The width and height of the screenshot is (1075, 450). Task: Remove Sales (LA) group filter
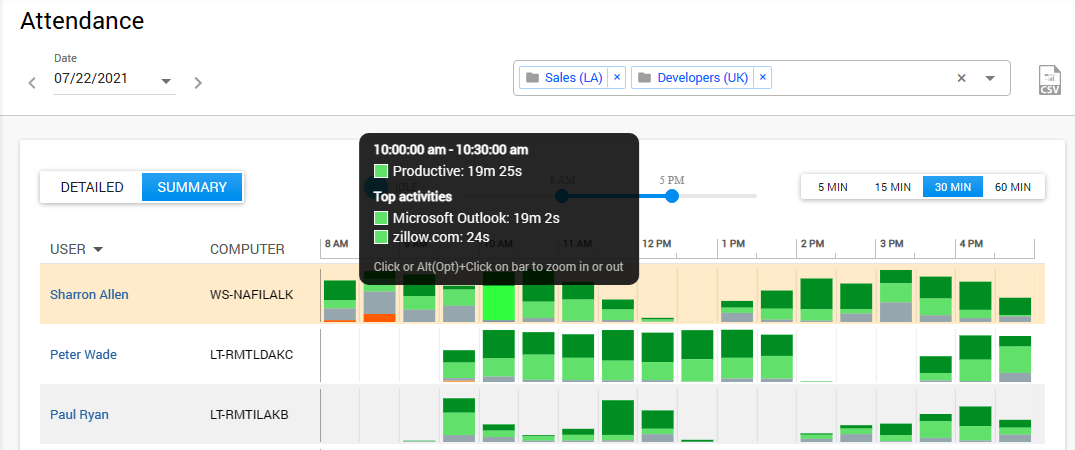616,78
